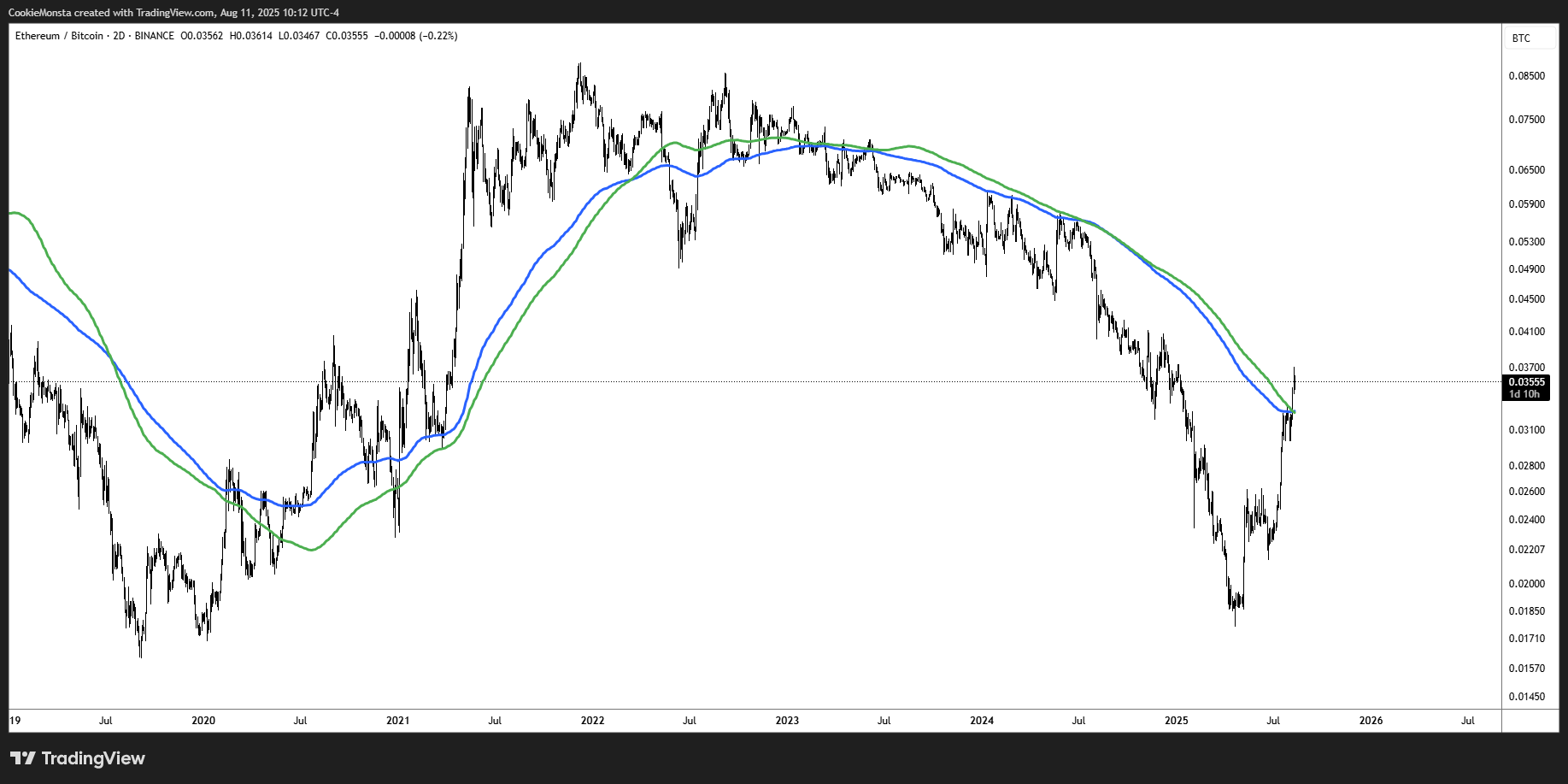Click the 2021 label on time axis
The image size is (1568, 784).
(x=397, y=721)
